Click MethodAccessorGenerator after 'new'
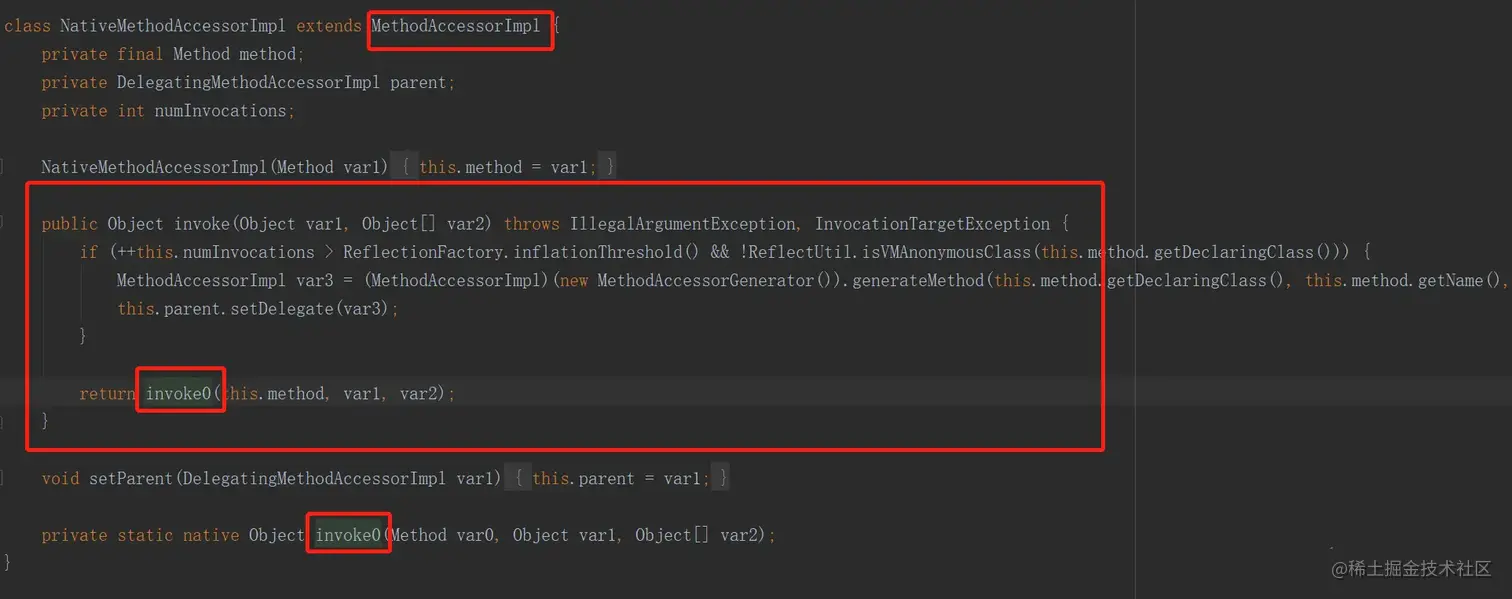 706,280
